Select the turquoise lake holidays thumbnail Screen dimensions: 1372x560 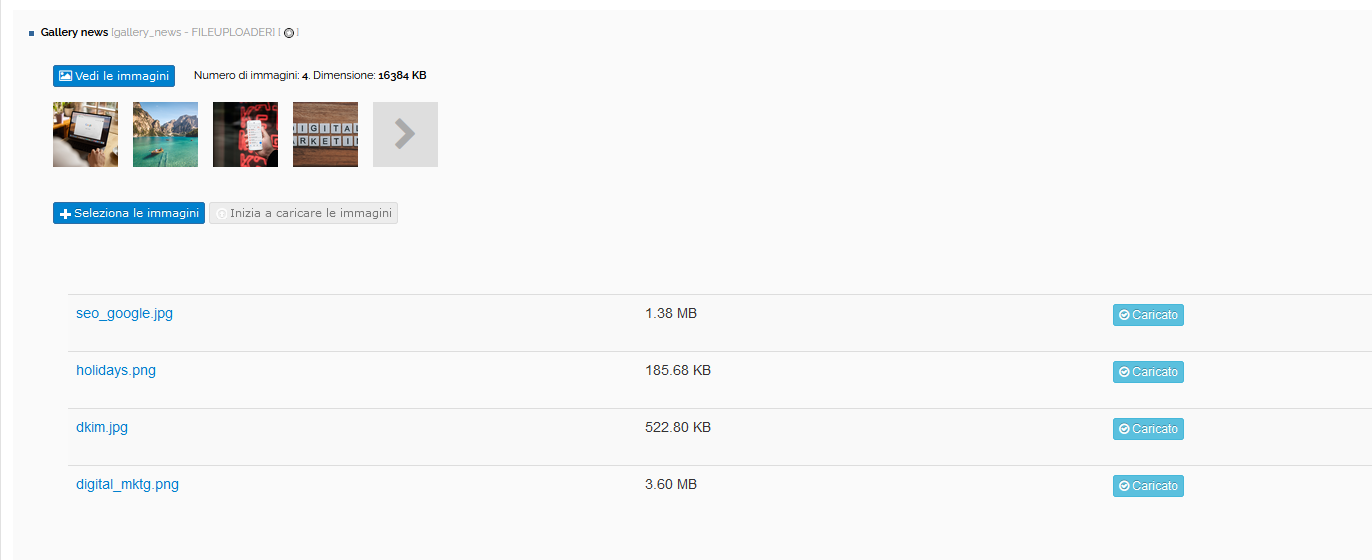pyautogui.click(x=165, y=134)
